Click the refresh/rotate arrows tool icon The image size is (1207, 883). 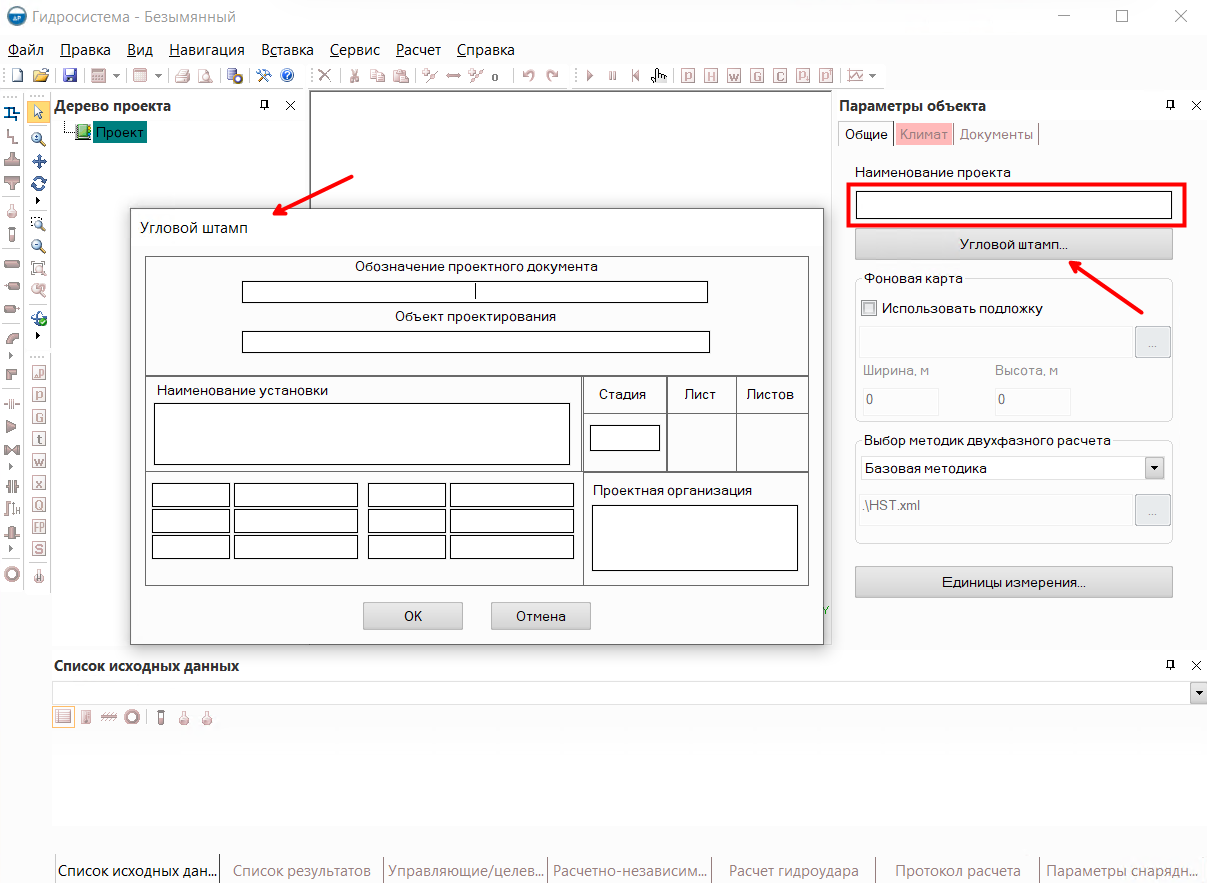pos(39,183)
